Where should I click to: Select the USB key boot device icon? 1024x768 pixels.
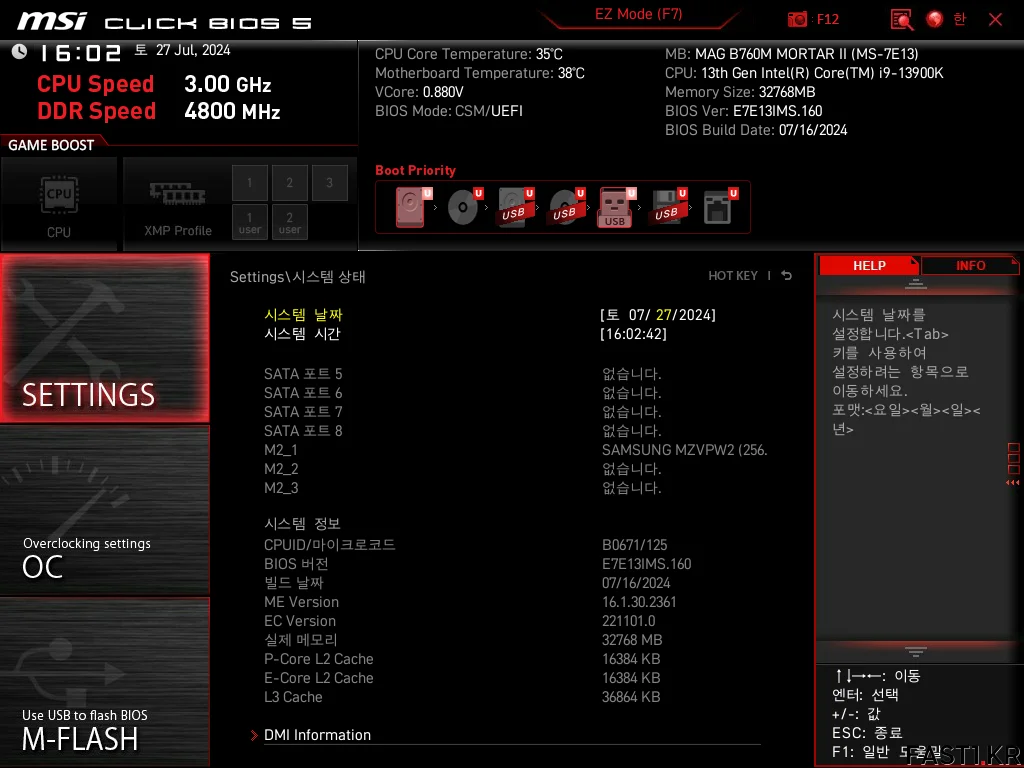(x=615, y=207)
